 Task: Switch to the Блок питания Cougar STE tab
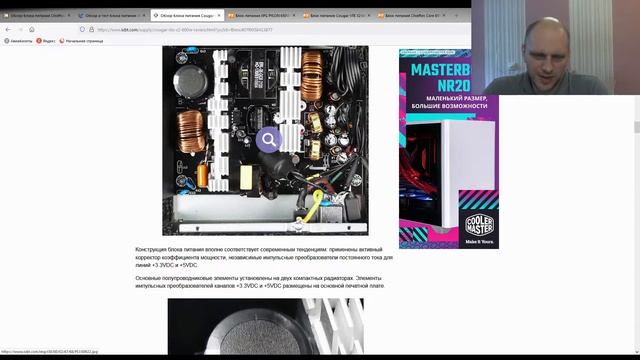click(x=337, y=16)
